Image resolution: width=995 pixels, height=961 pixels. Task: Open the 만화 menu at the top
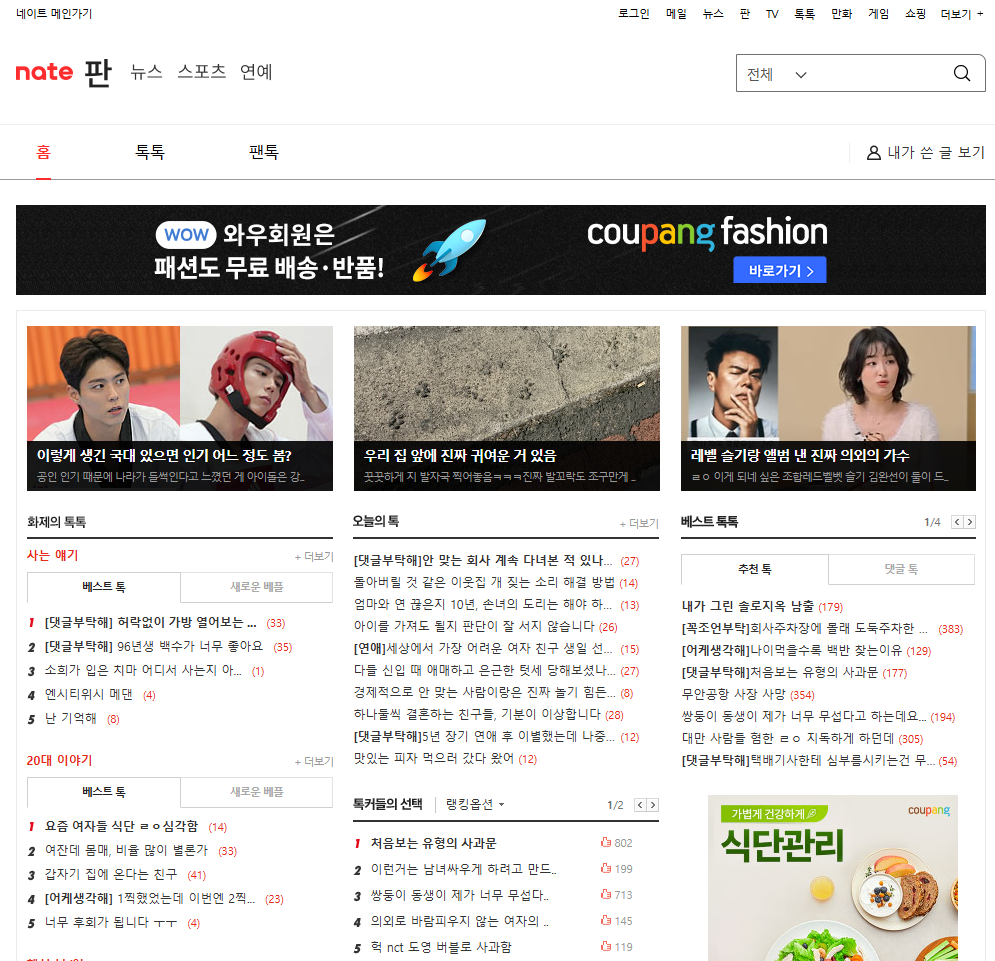(841, 14)
